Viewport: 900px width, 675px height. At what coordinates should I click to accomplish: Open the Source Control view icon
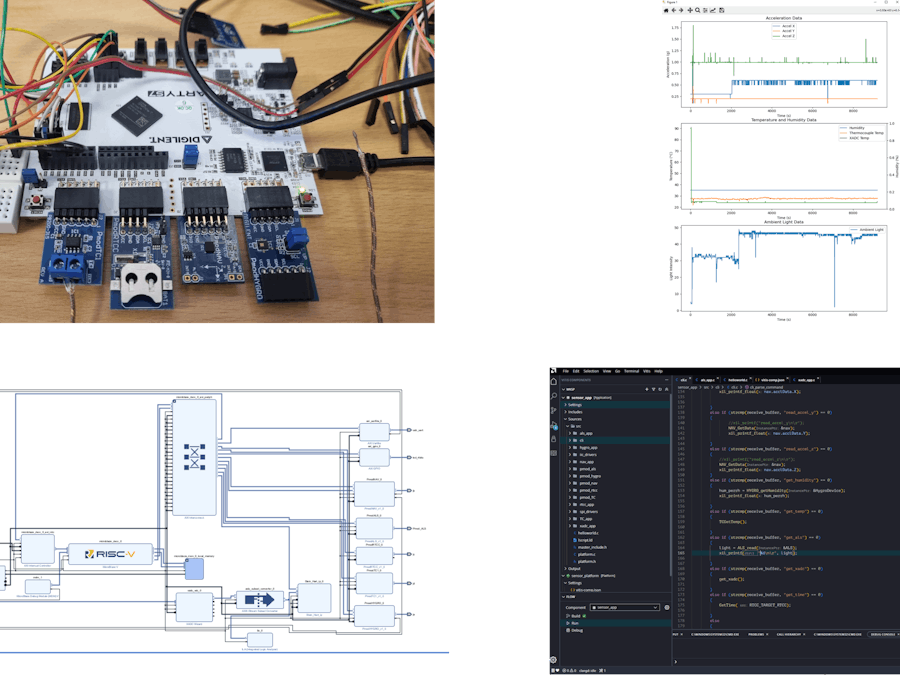[553, 410]
